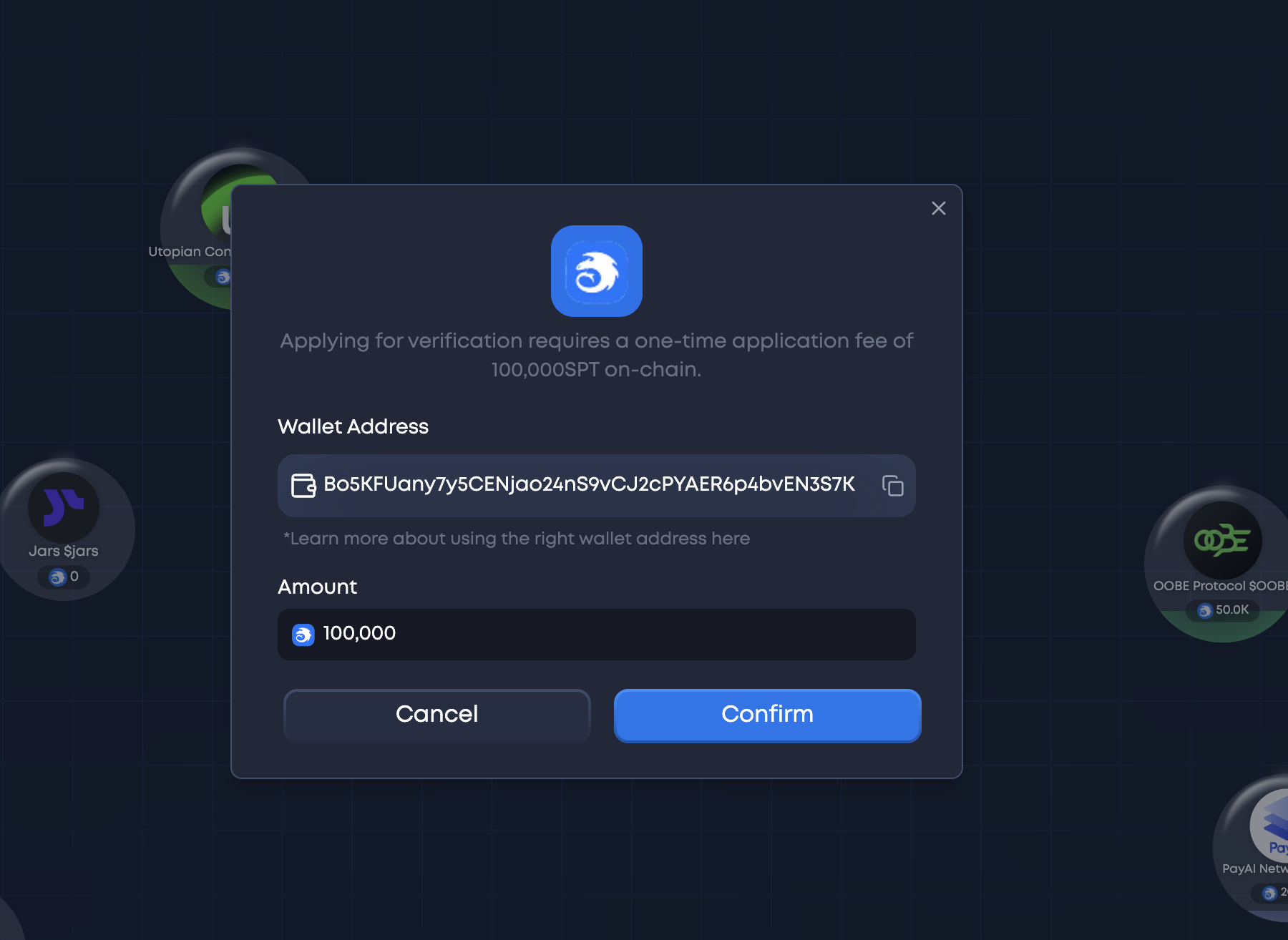This screenshot has height=940, width=1288.
Task: Click the OOBE Protocol $OOBE label
Action: [1221, 586]
